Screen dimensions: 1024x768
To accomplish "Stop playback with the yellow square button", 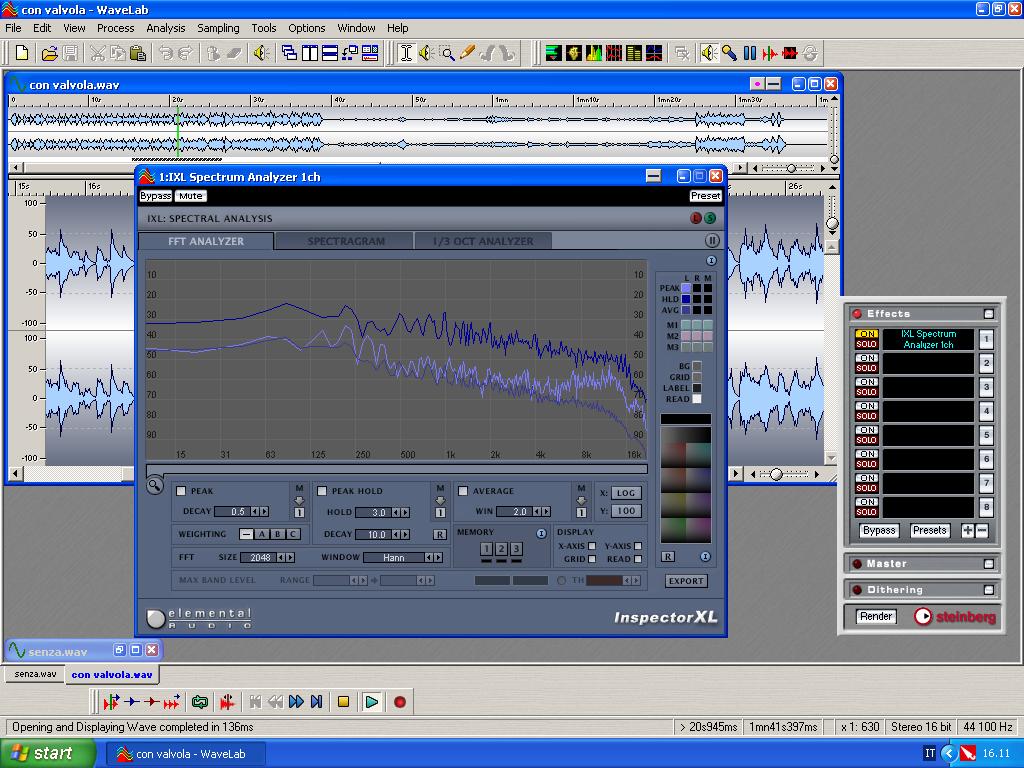I will click(x=344, y=702).
